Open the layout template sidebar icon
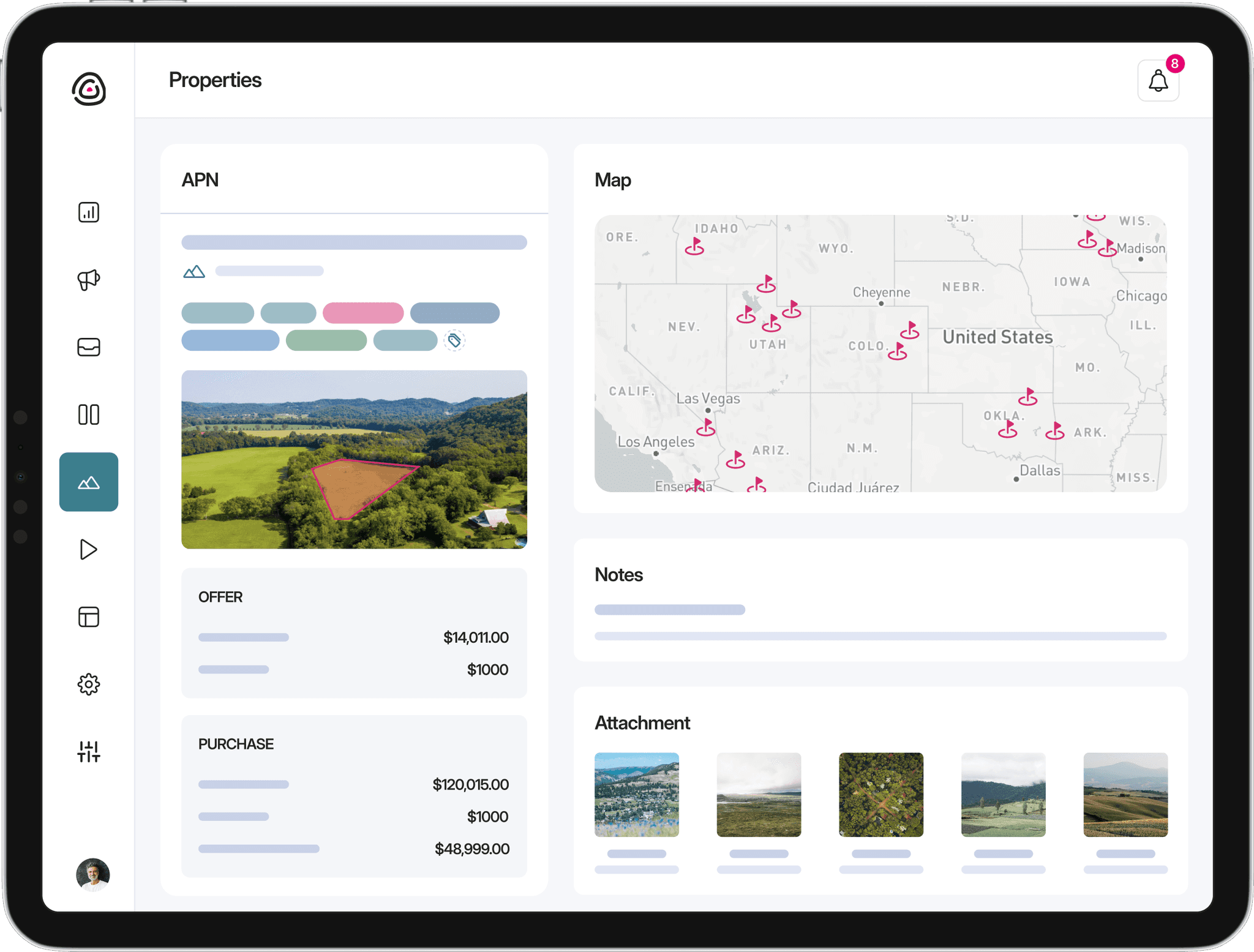The width and height of the screenshot is (1254, 952). tap(89, 617)
